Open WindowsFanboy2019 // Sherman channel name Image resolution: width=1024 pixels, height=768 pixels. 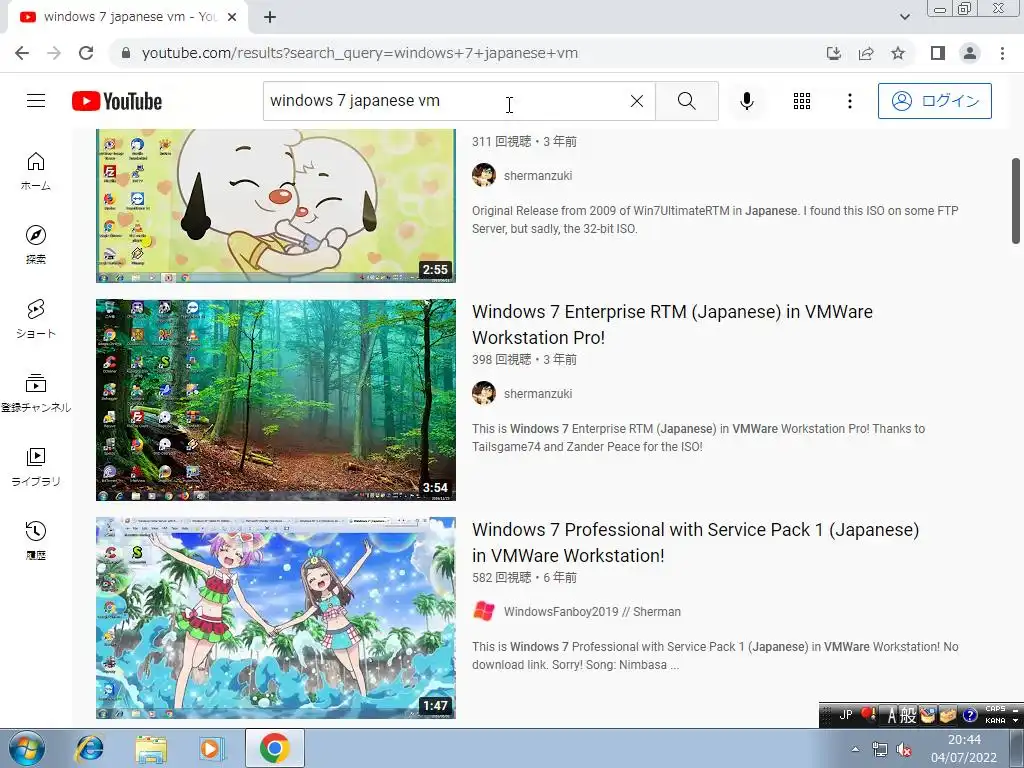pos(592,612)
